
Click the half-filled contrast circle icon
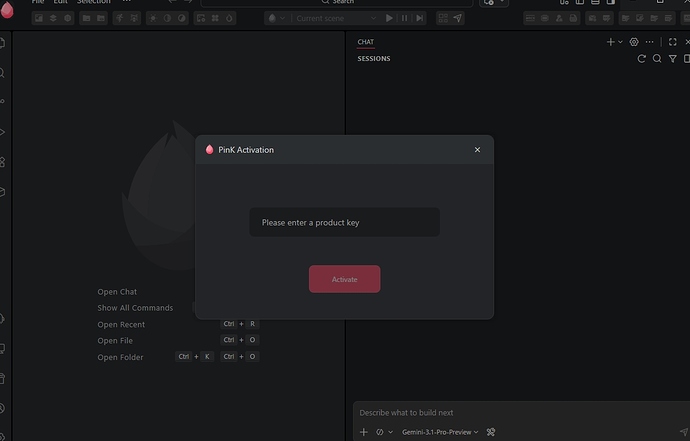pos(167,18)
